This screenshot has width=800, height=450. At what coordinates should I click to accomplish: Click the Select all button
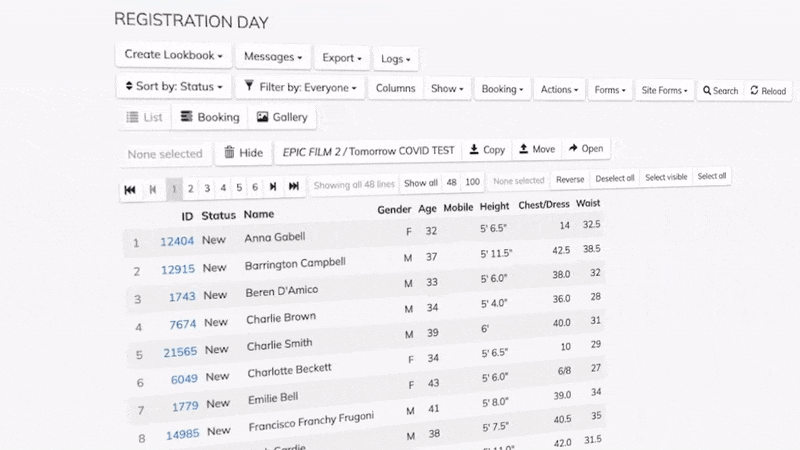712,177
